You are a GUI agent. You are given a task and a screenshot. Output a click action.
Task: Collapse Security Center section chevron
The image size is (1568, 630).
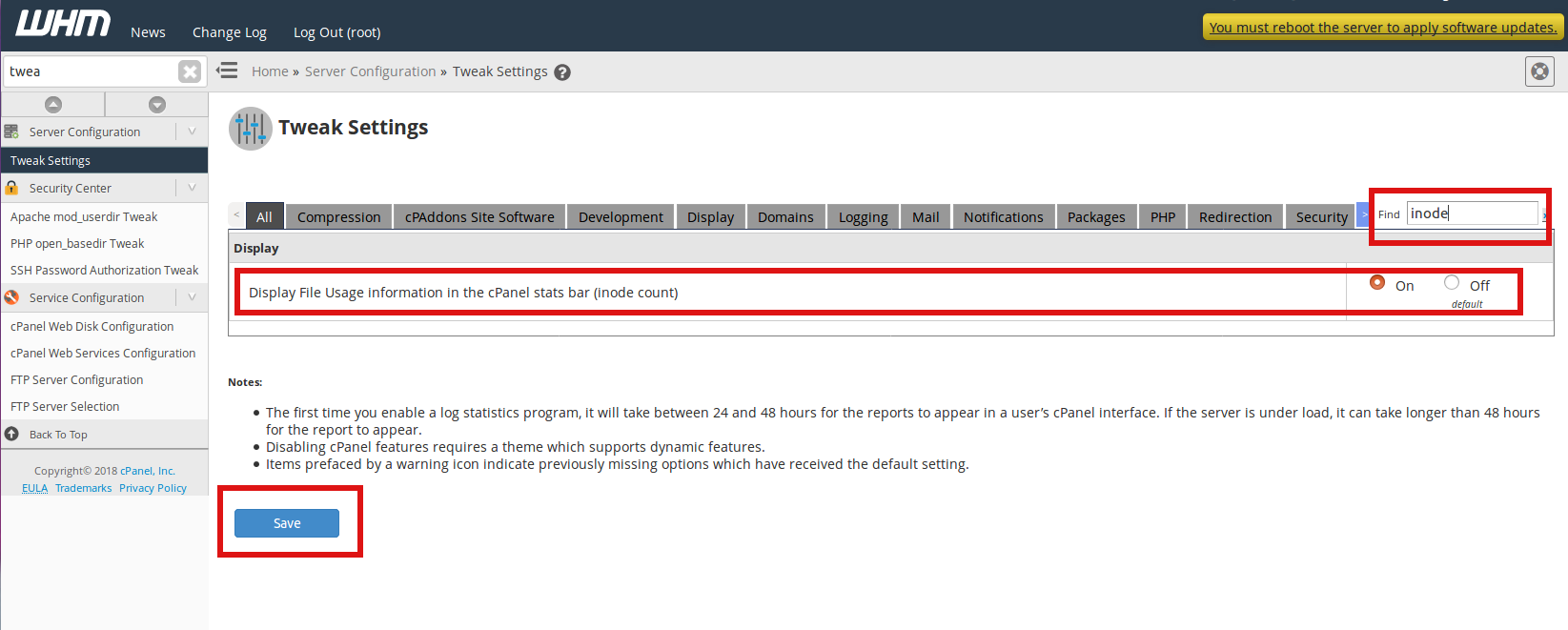point(192,188)
